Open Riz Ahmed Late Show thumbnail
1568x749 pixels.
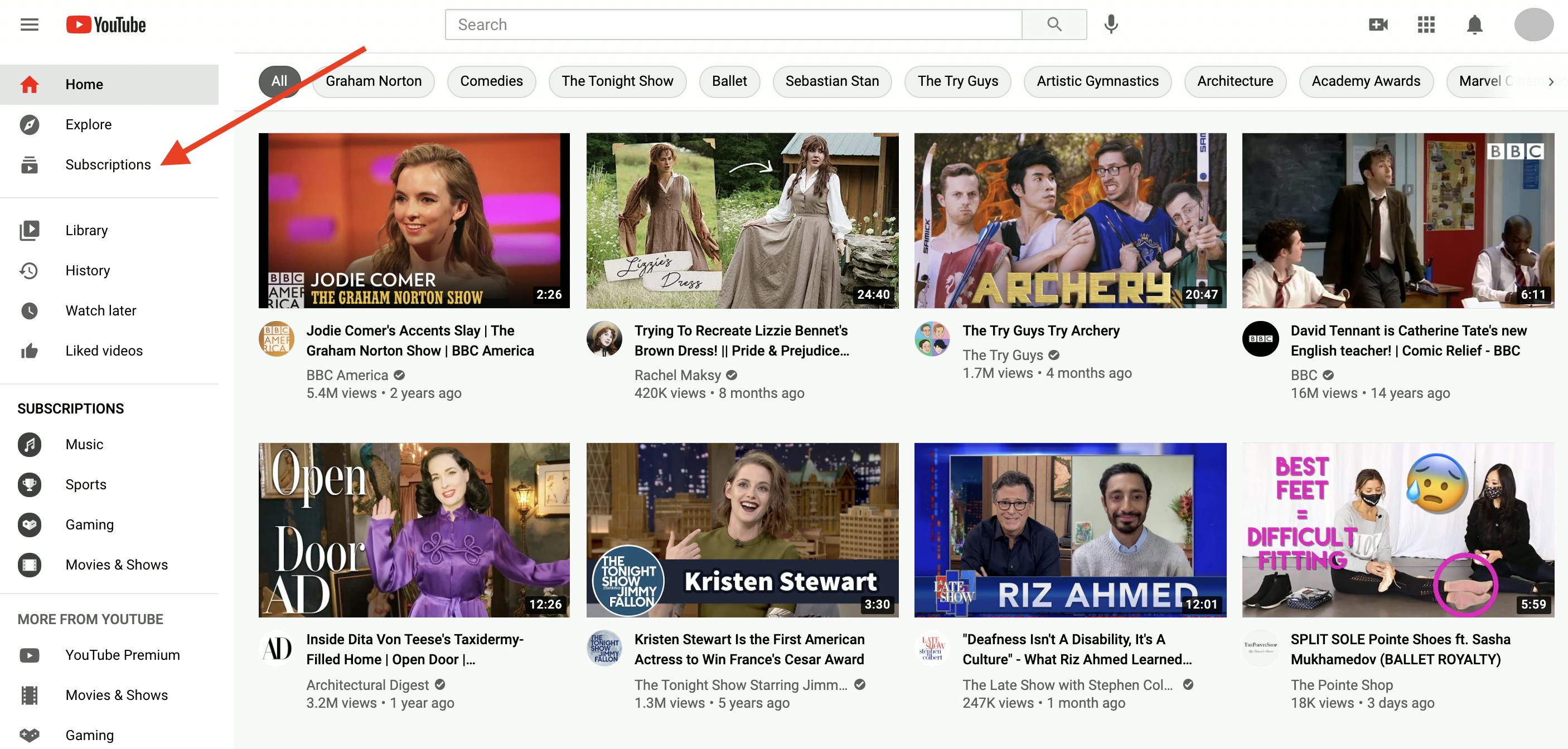coord(1070,530)
